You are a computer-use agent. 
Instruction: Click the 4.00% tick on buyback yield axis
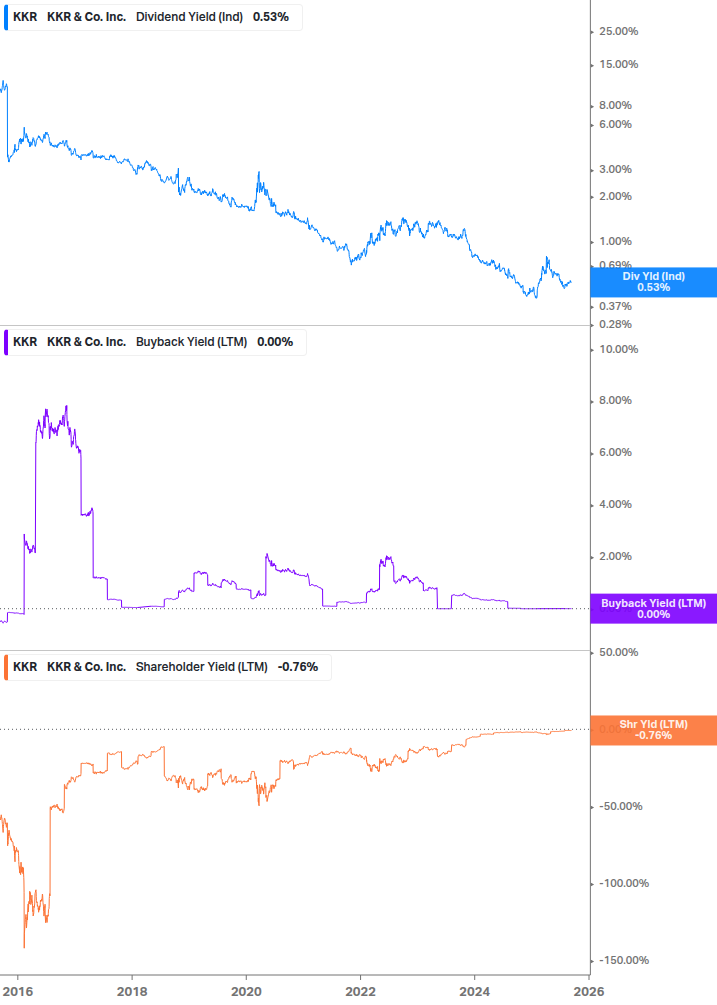615,504
